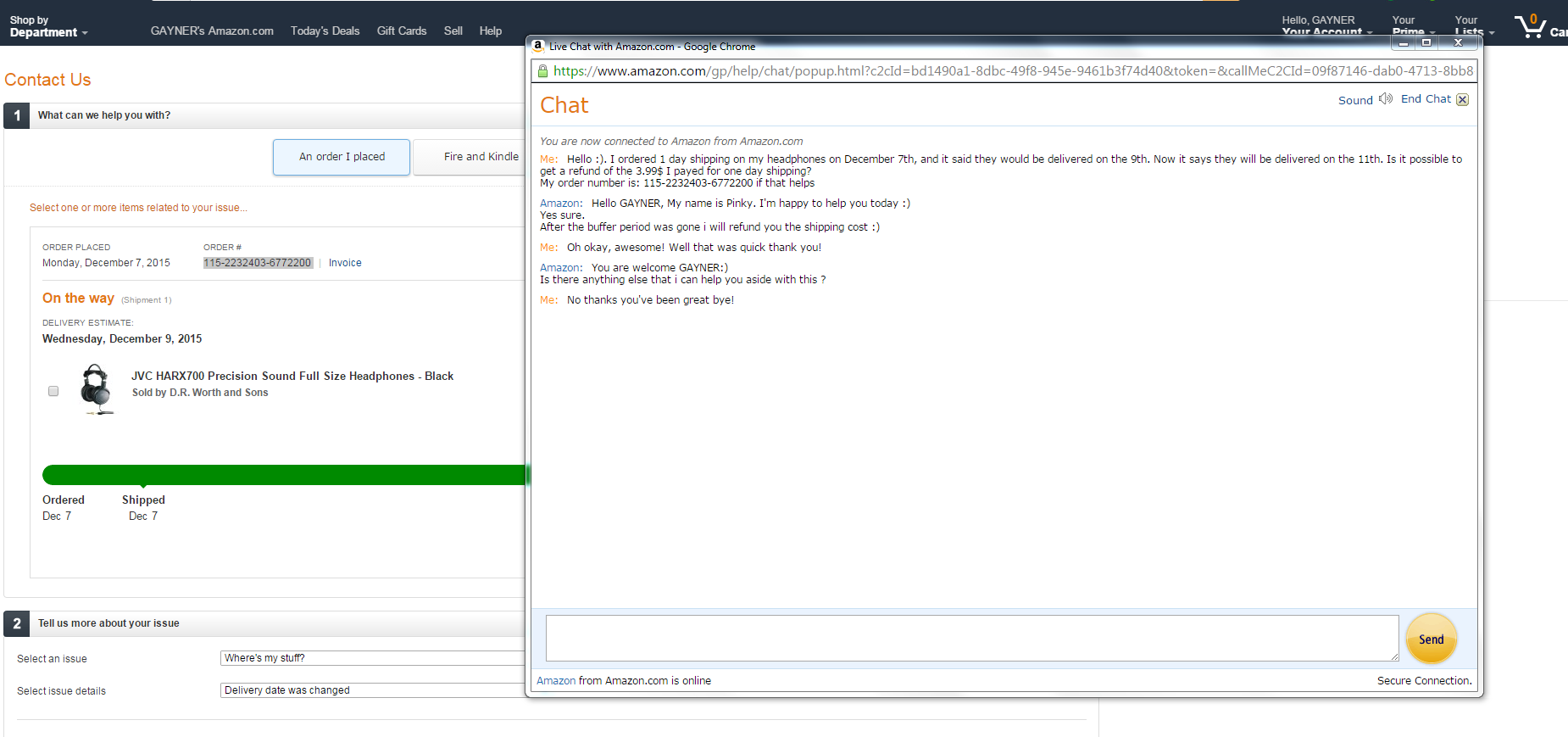The width and height of the screenshot is (1568, 737).
Task: Open the 'Where's my stuff?' issue dropdown
Action: (373, 658)
